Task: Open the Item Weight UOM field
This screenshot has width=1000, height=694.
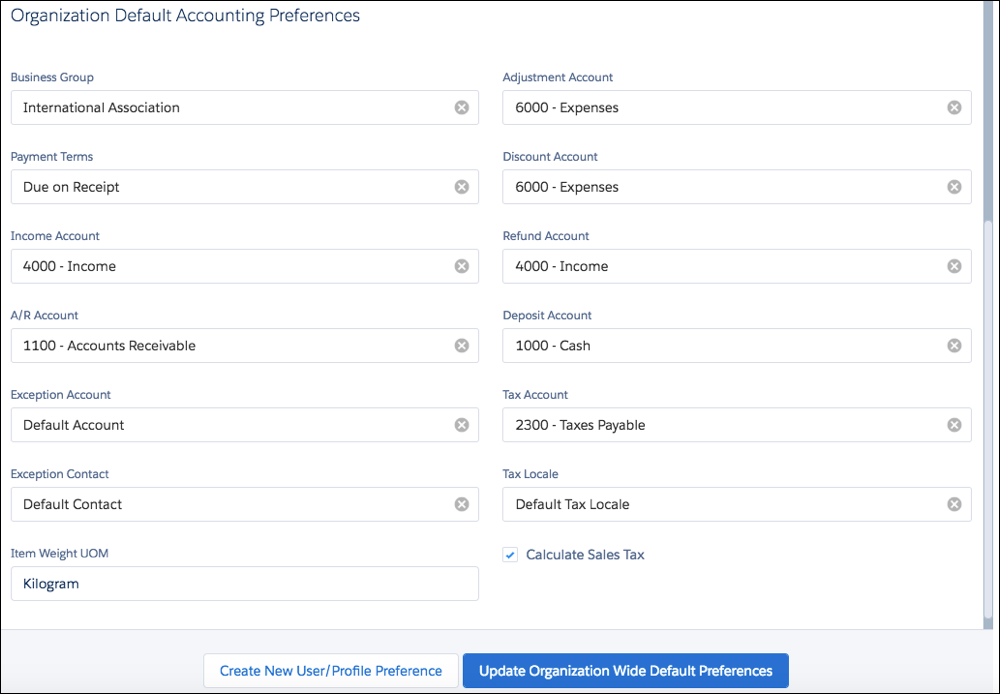Action: pos(245,584)
